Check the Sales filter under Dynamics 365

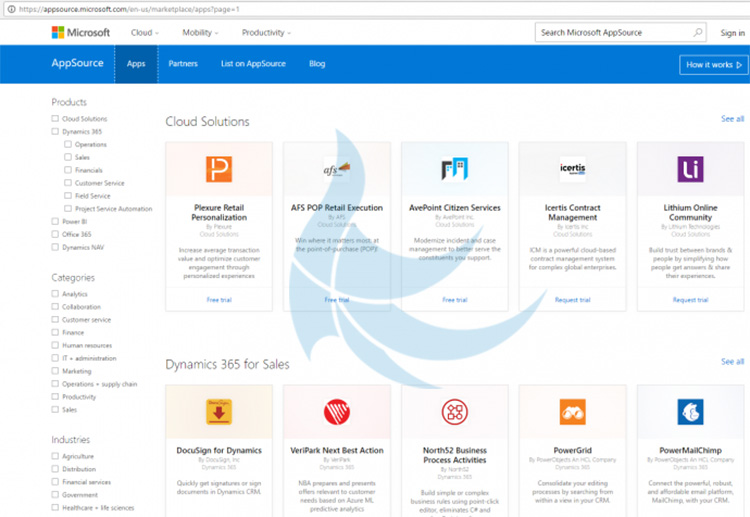(68, 157)
